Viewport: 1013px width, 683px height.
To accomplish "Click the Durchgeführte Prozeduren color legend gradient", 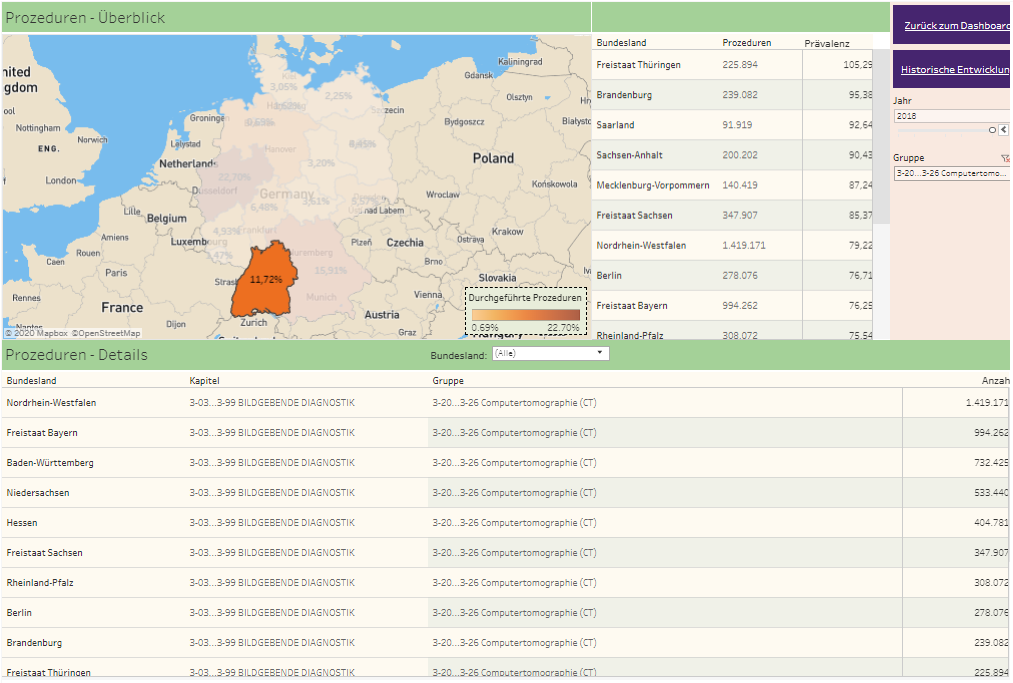I will coord(525,314).
